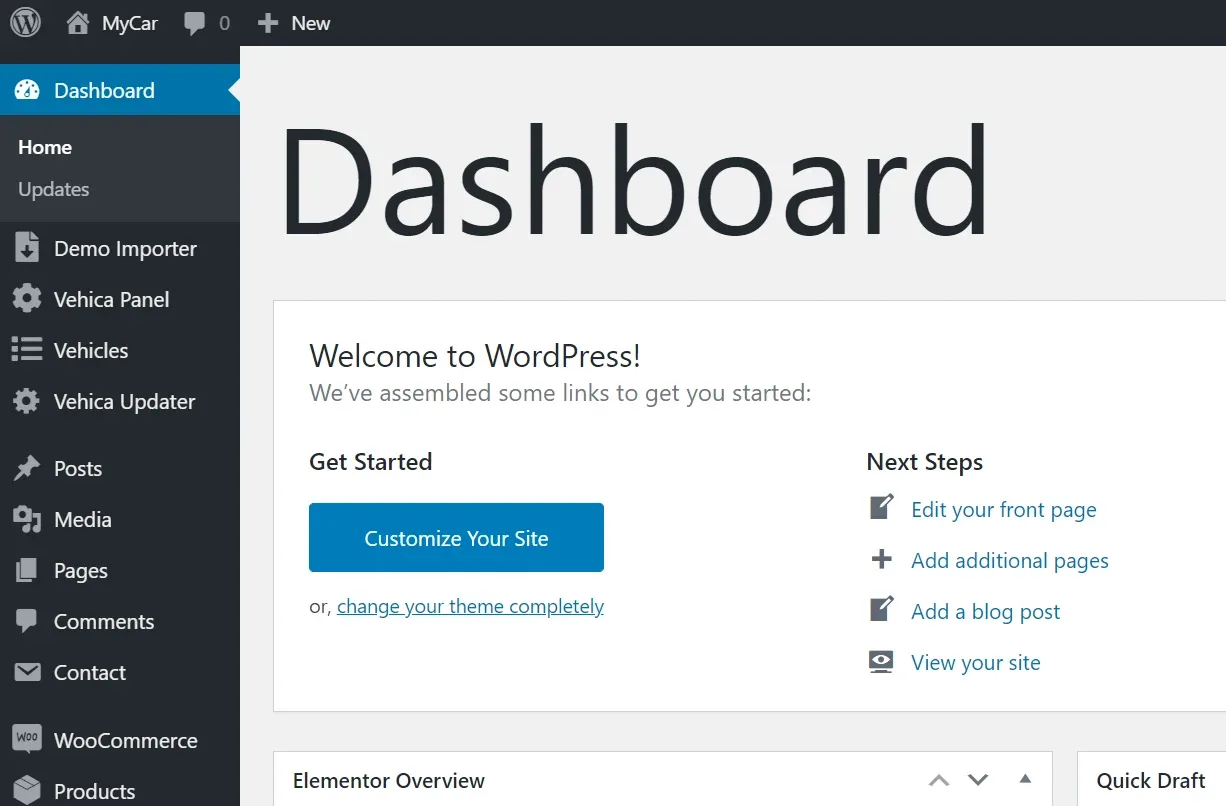Click the Posts pushpin icon

tap(27, 468)
